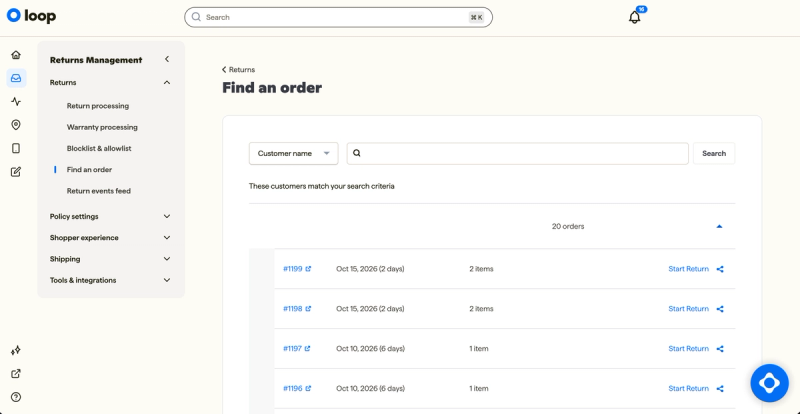Open external link icon for #1198
The width and height of the screenshot is (800, 414).
point(308,308)
